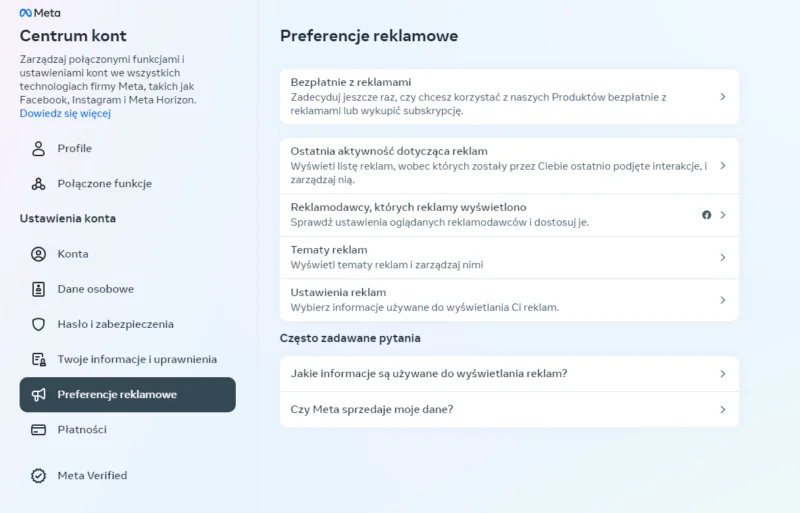Click the Hasło i zabezpieczenia shield icon
Image resolution: width=800 pixels, height=513 pixels.
tap(39, 324)
